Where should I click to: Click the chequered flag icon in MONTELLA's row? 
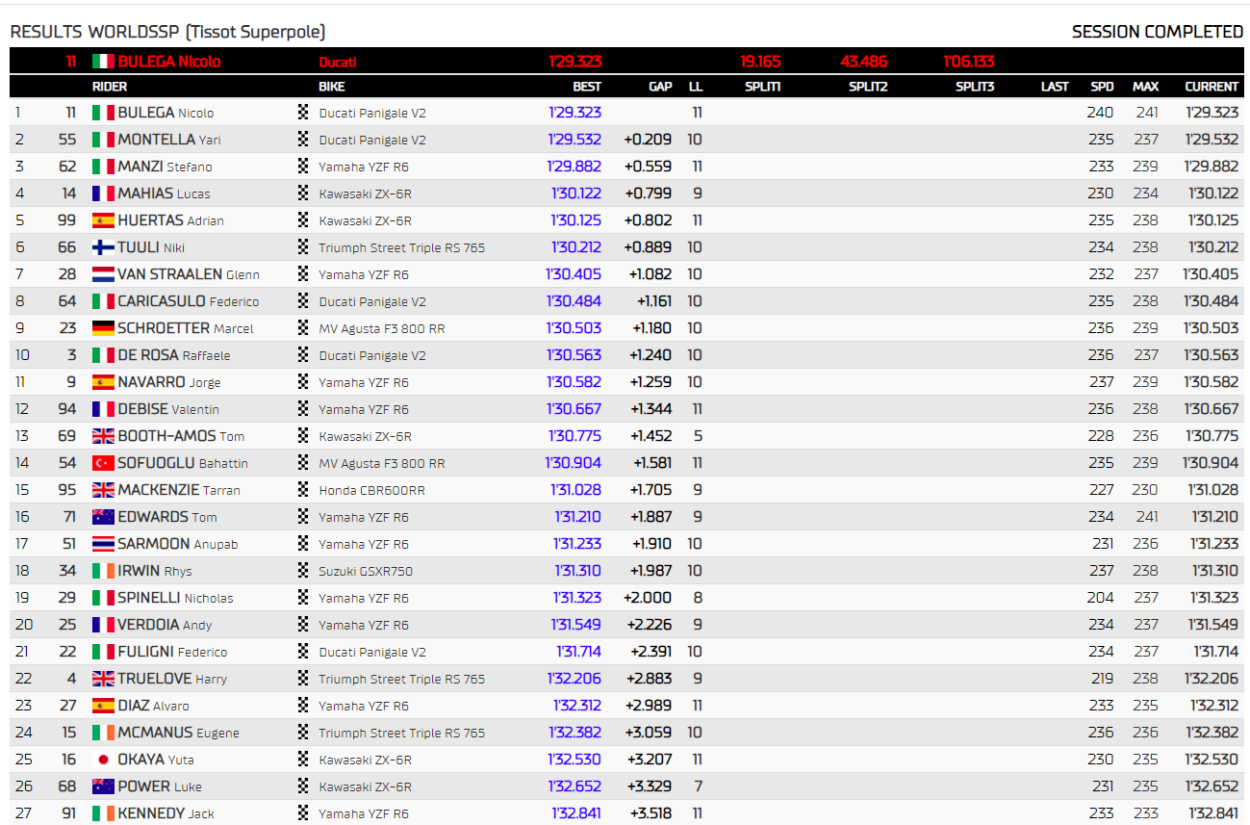click(303, 140)
